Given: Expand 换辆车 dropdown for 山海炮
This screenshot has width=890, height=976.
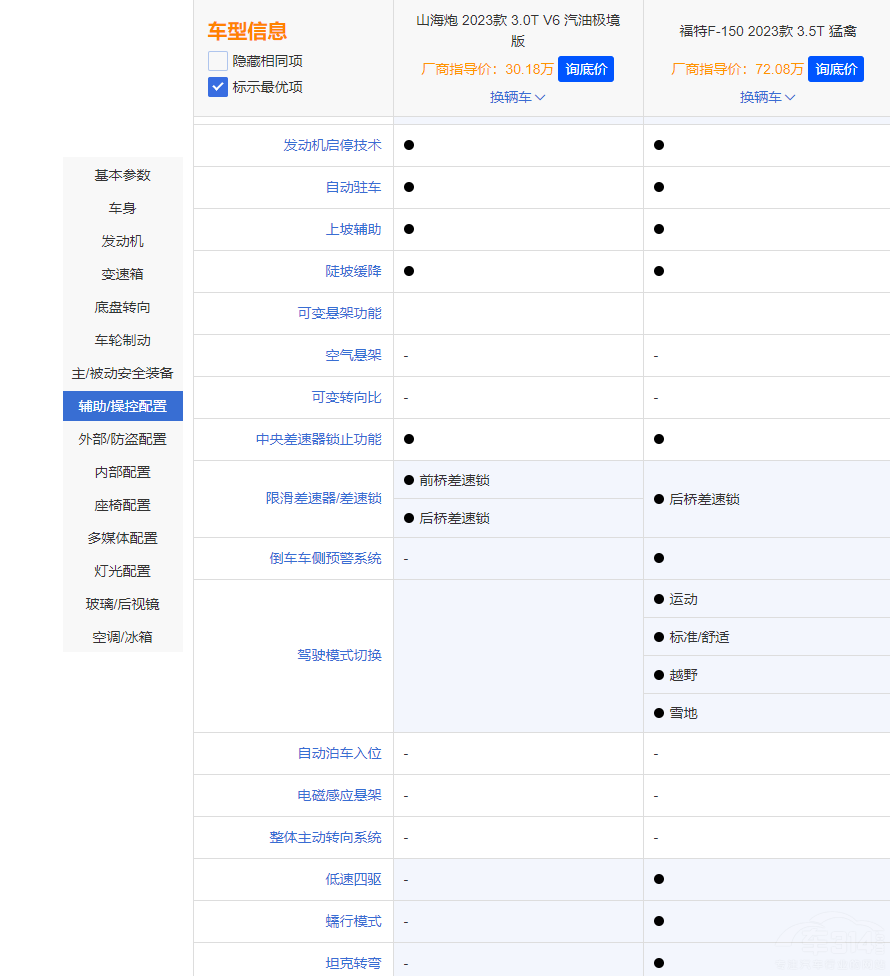Looking at the screenshot, I should click(x=517, y=97).
